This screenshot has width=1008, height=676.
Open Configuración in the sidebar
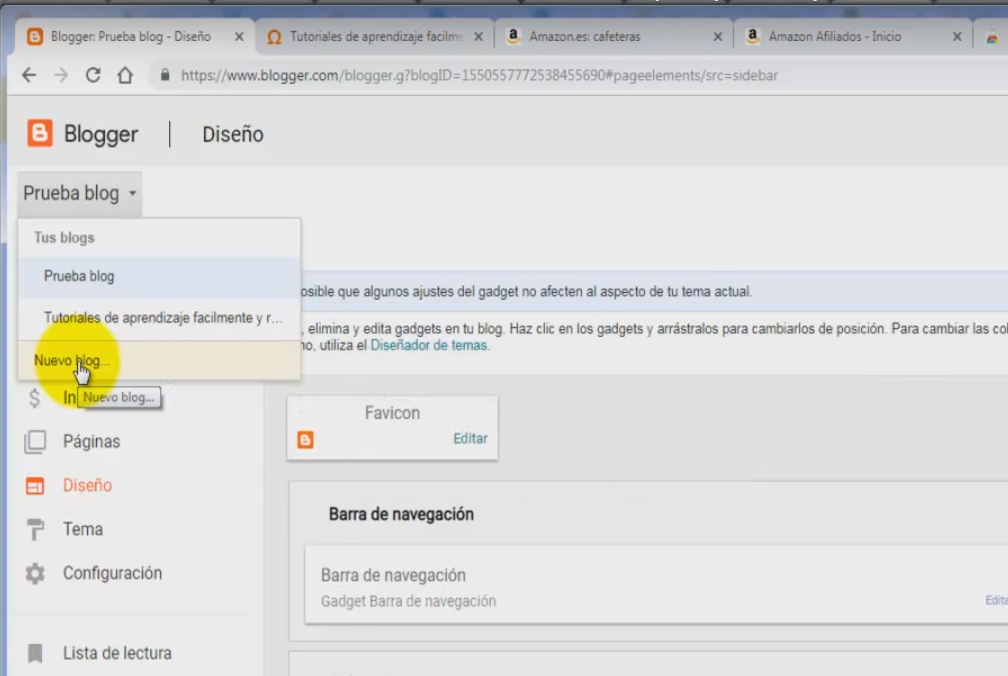tap(112, 573)
